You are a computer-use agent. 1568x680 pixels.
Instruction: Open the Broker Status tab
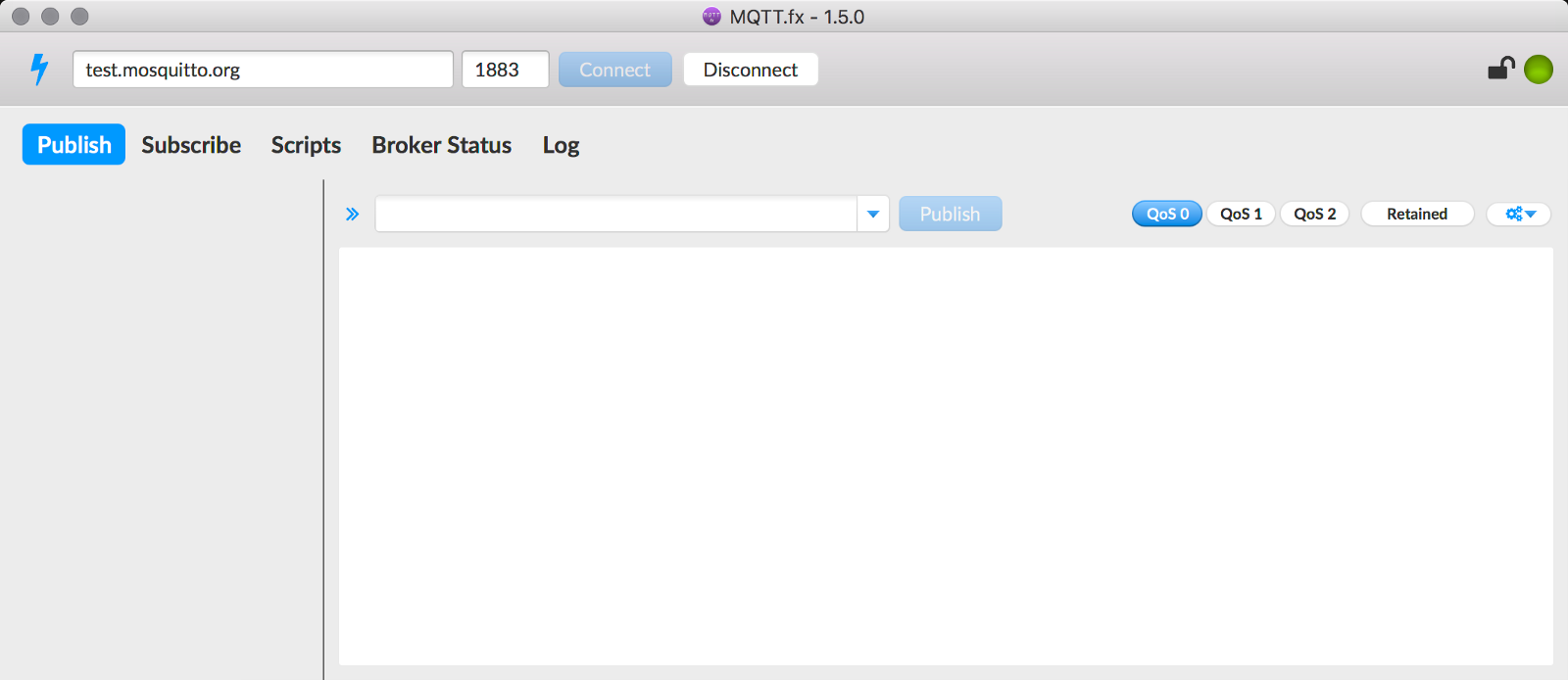(441, 144)
